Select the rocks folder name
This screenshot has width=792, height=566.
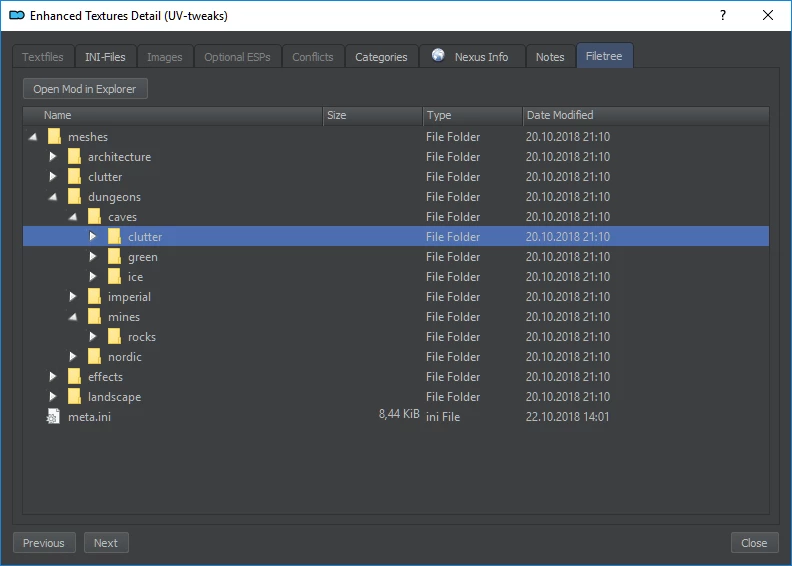142,337
